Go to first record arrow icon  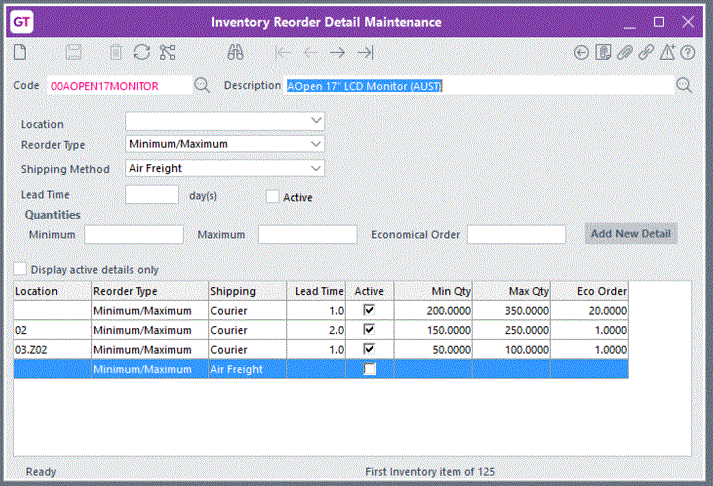coord(283,53)
